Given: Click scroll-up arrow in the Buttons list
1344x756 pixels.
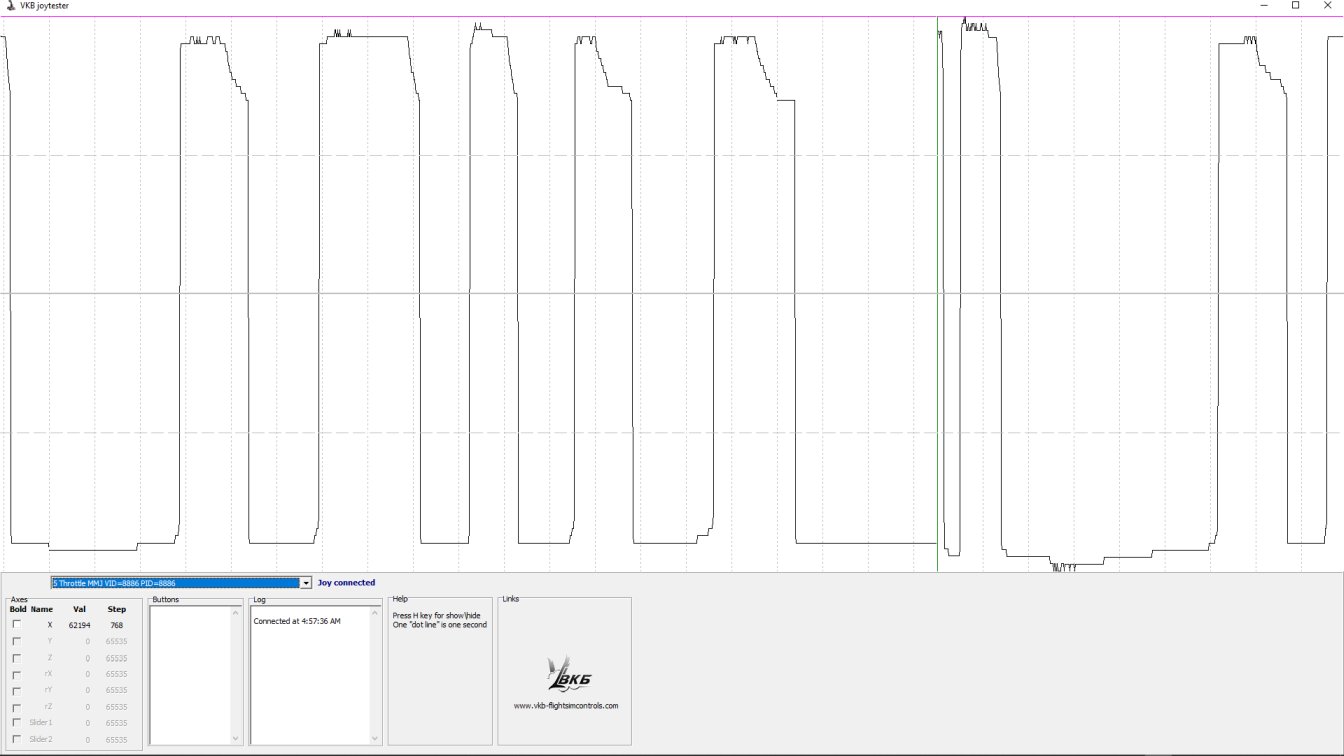Looking at the screenshot, I should [x=236, y=612].
